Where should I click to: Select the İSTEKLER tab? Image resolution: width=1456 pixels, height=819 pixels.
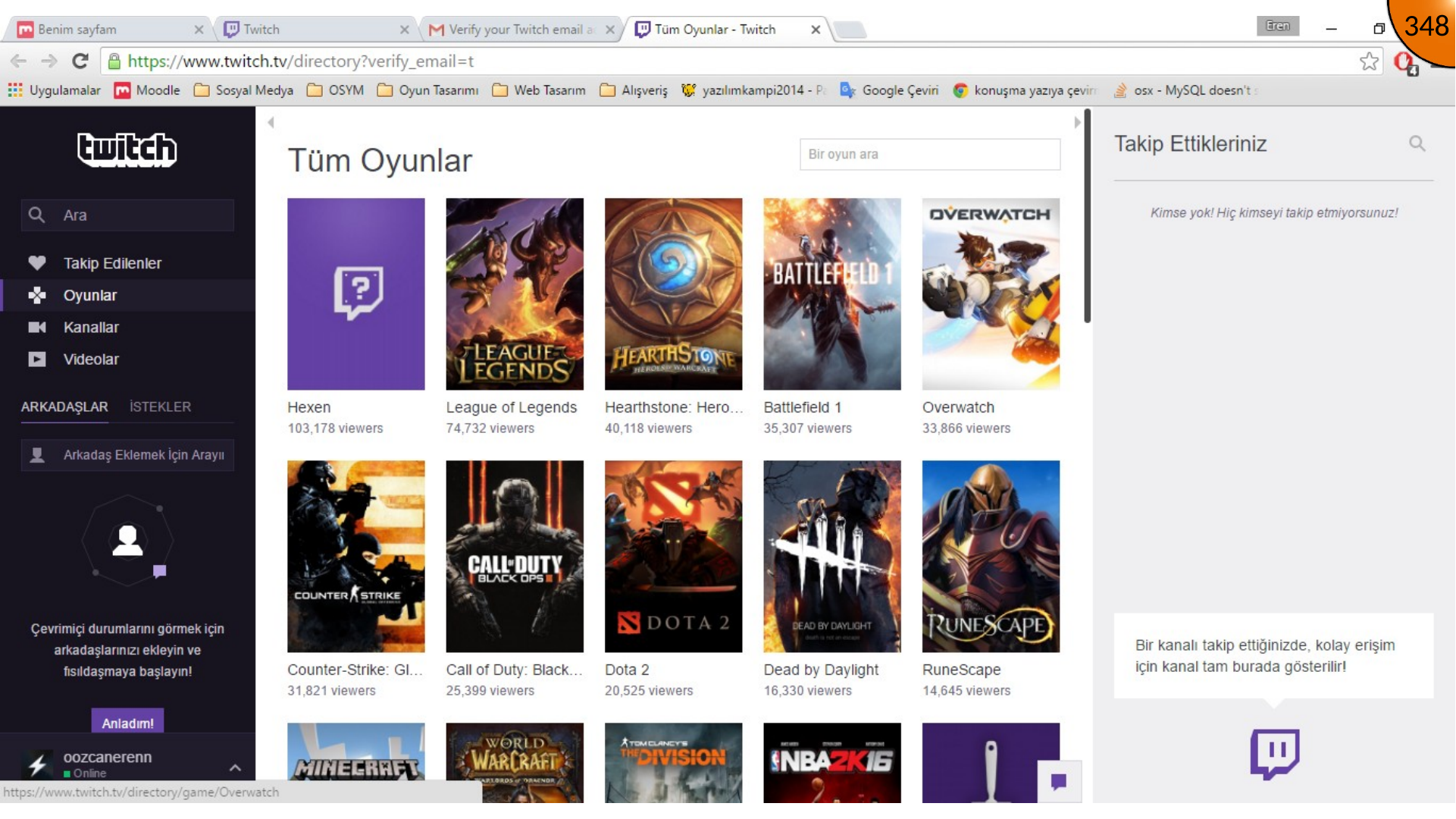(x=160, y=407)
